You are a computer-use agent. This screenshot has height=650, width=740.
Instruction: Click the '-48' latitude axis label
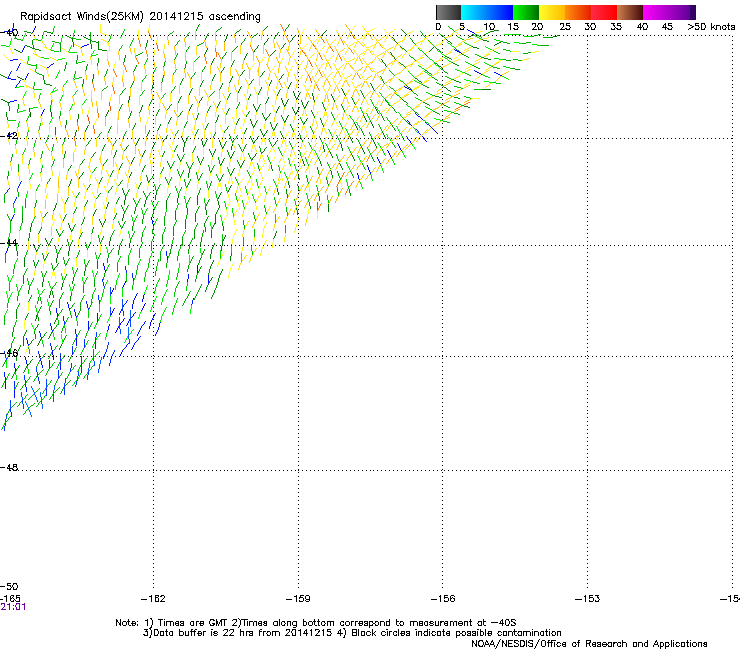point(9,467)
